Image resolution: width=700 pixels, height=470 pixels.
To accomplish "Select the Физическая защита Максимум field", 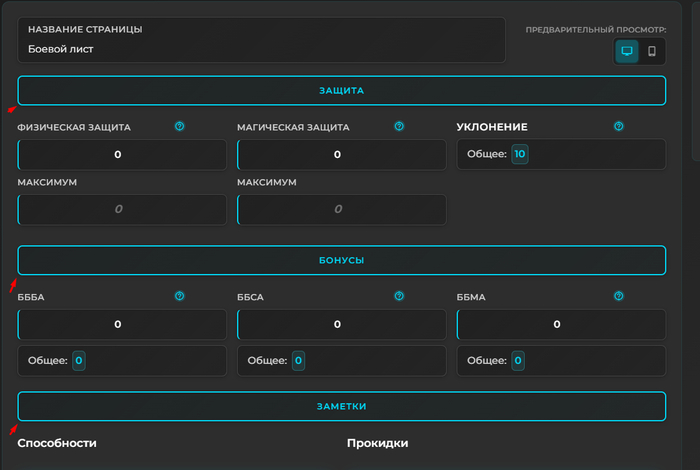I will point(122,209).
